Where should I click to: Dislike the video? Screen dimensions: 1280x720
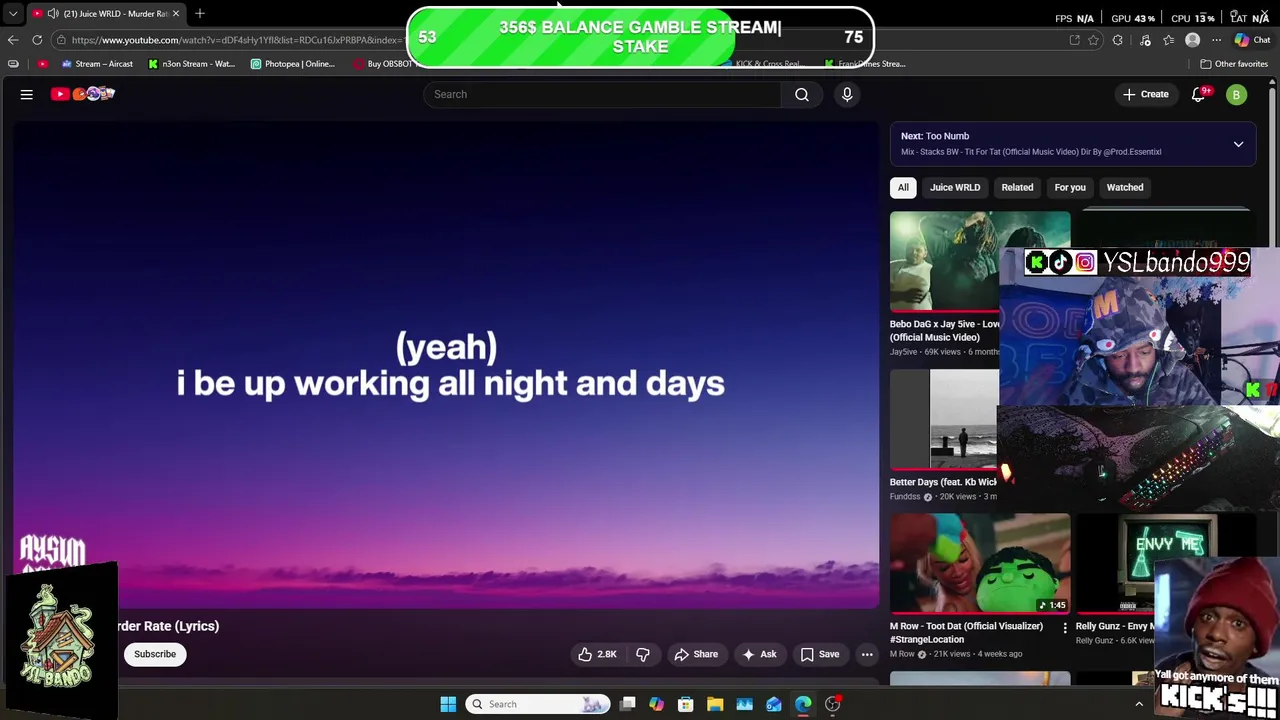(x=643, y=654)
